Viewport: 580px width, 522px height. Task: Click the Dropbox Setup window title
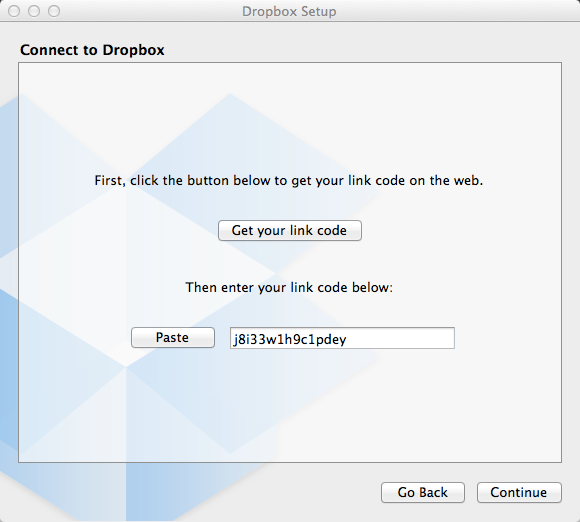[289, 11]
